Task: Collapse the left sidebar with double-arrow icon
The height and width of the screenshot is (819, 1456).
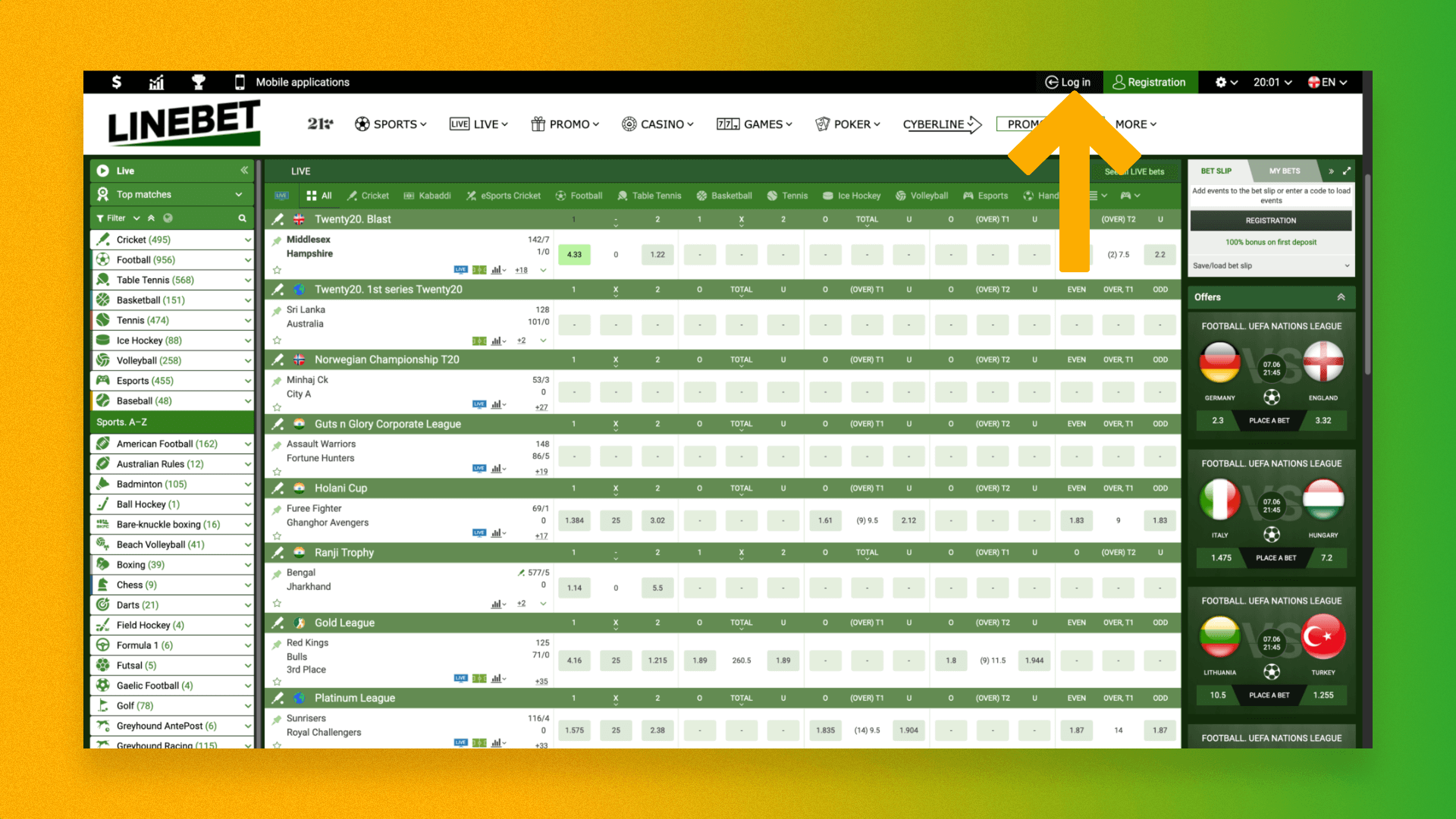Action: coord(244,170)
